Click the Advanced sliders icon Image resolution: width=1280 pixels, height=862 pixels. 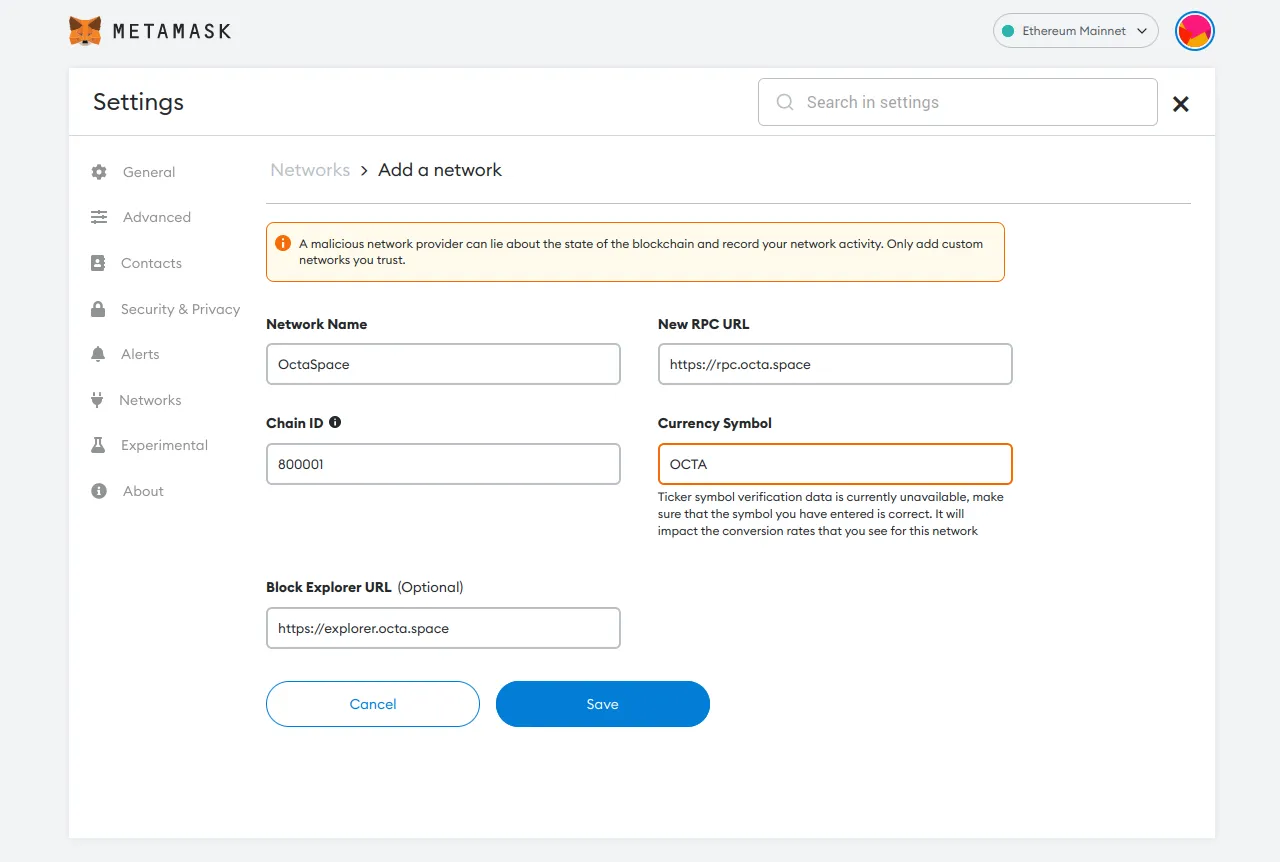point(98,217)
